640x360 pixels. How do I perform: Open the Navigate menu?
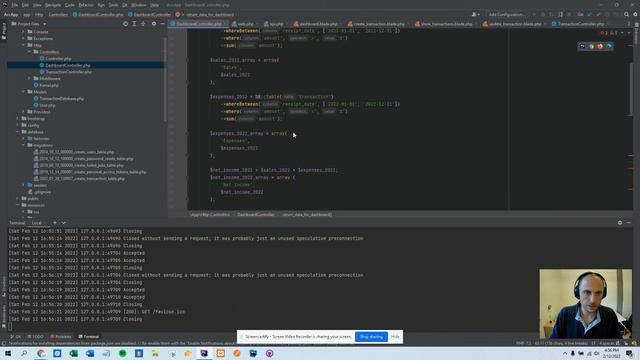[x=53, y=5]
